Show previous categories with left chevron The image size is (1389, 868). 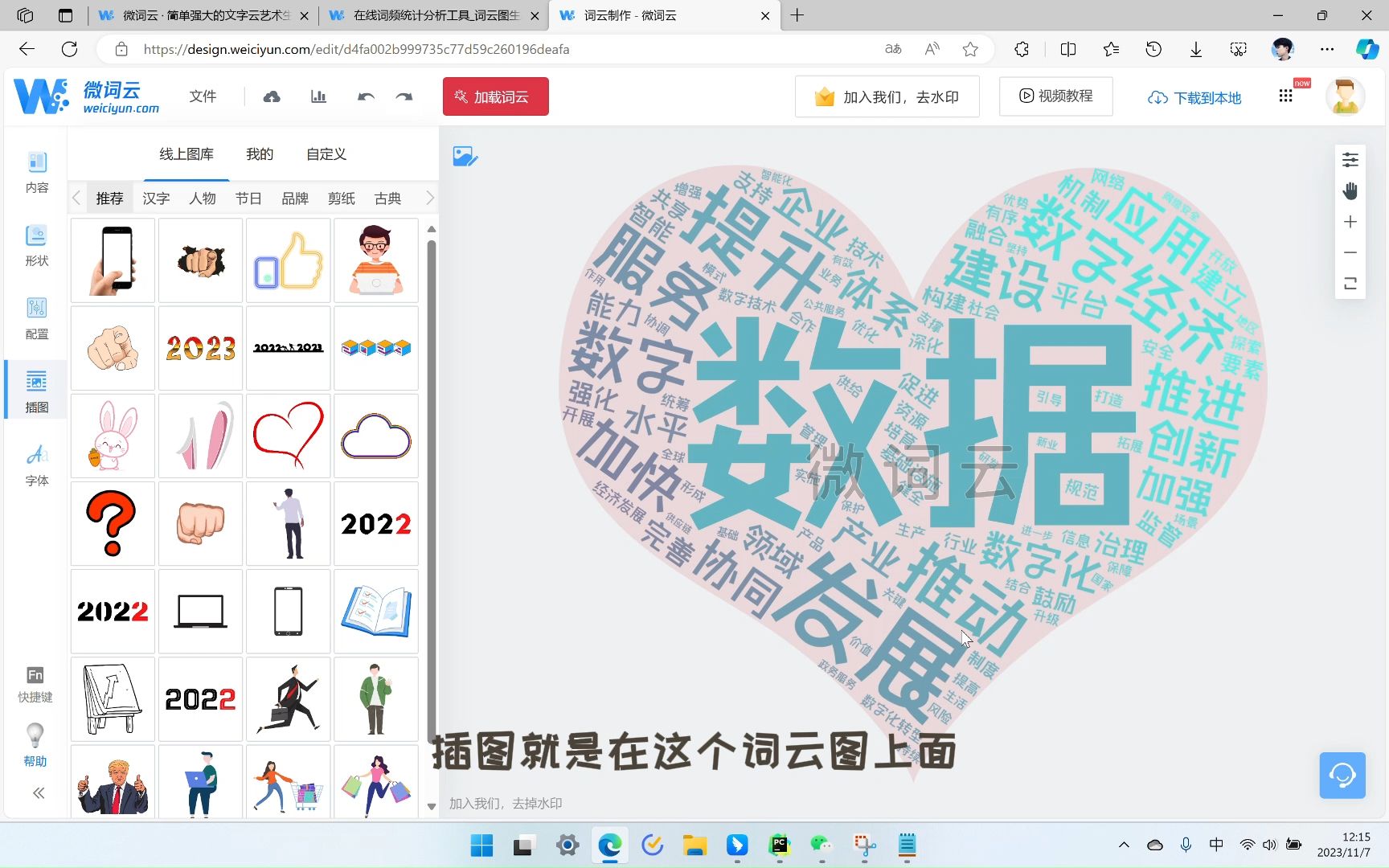76,198
